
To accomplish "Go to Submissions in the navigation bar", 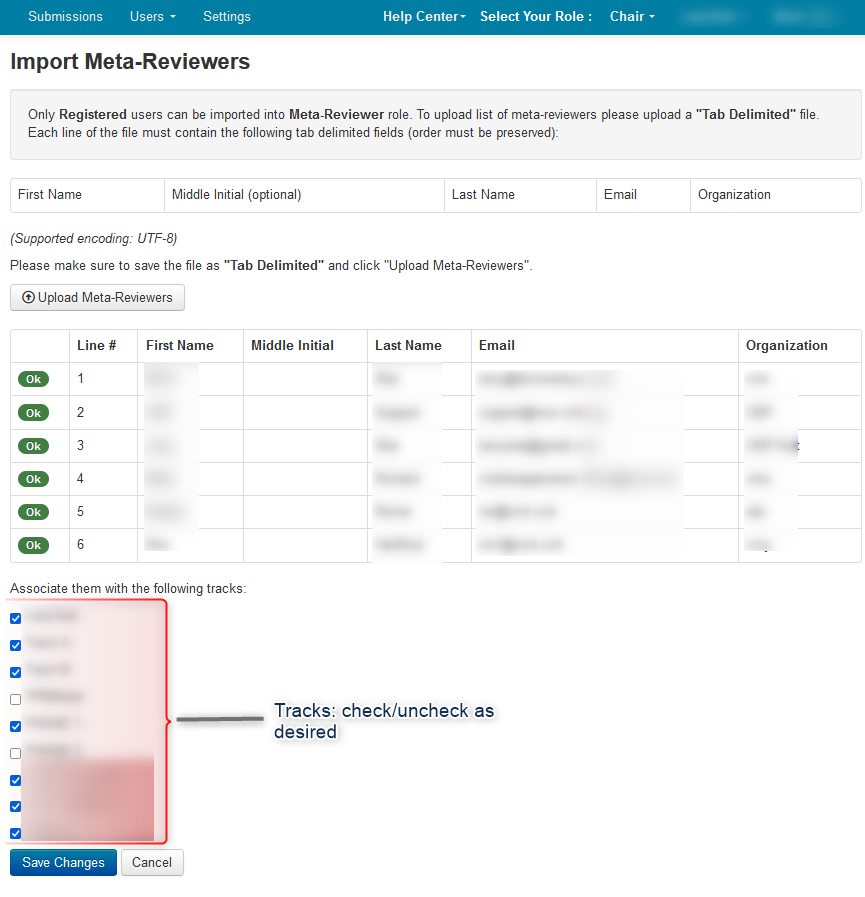I will (x=65, y=16).
